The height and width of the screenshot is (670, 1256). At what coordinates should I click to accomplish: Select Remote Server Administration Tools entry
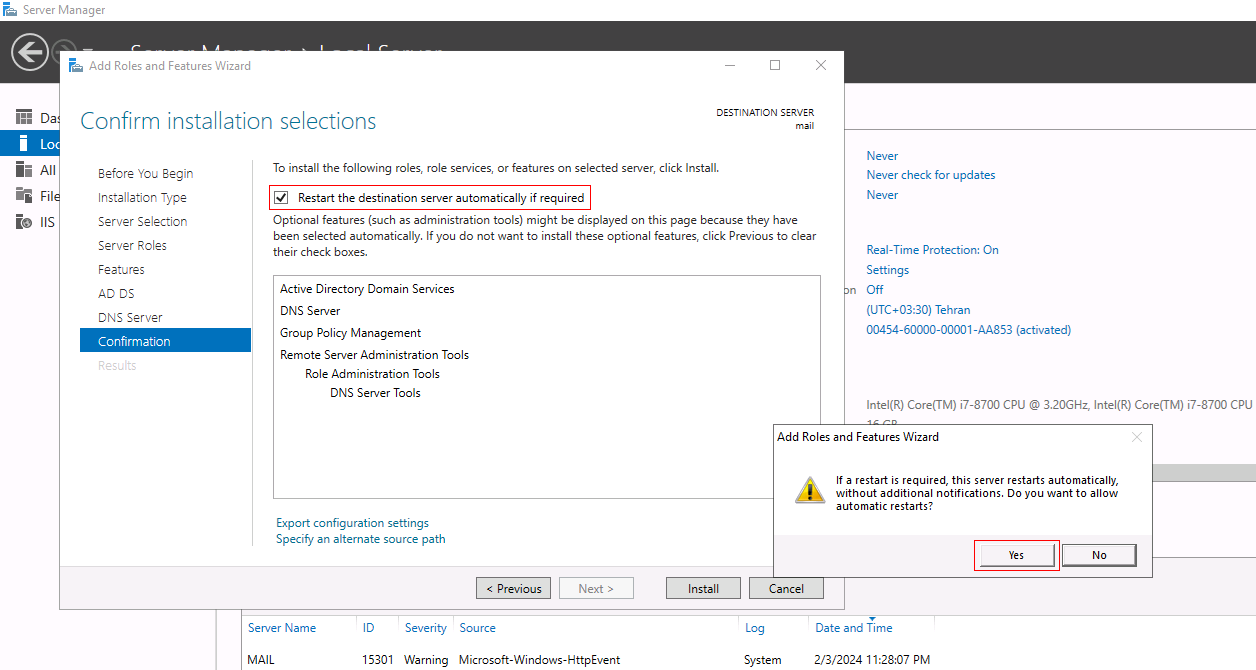(374, 355)
